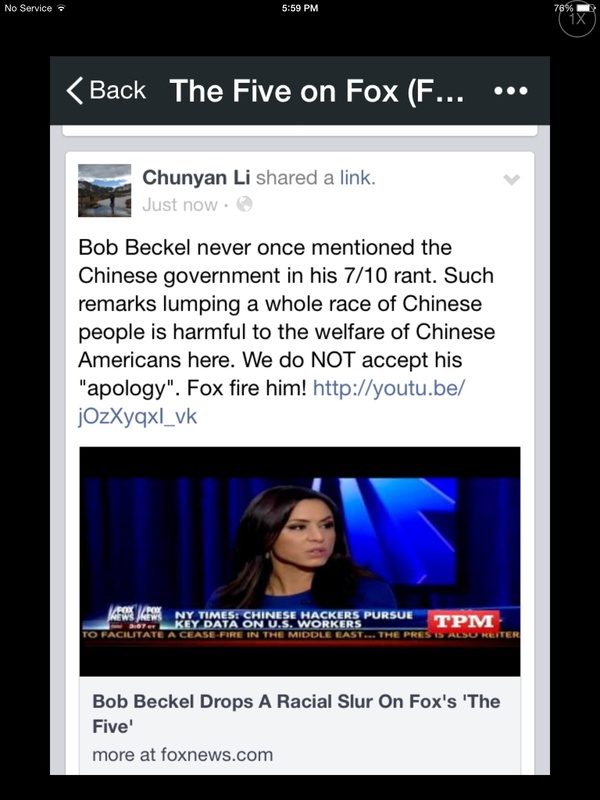This screenshot has width=600, height=800.
Task: Click the shared 'link.' hyperlink
Action: coord(358,178)
